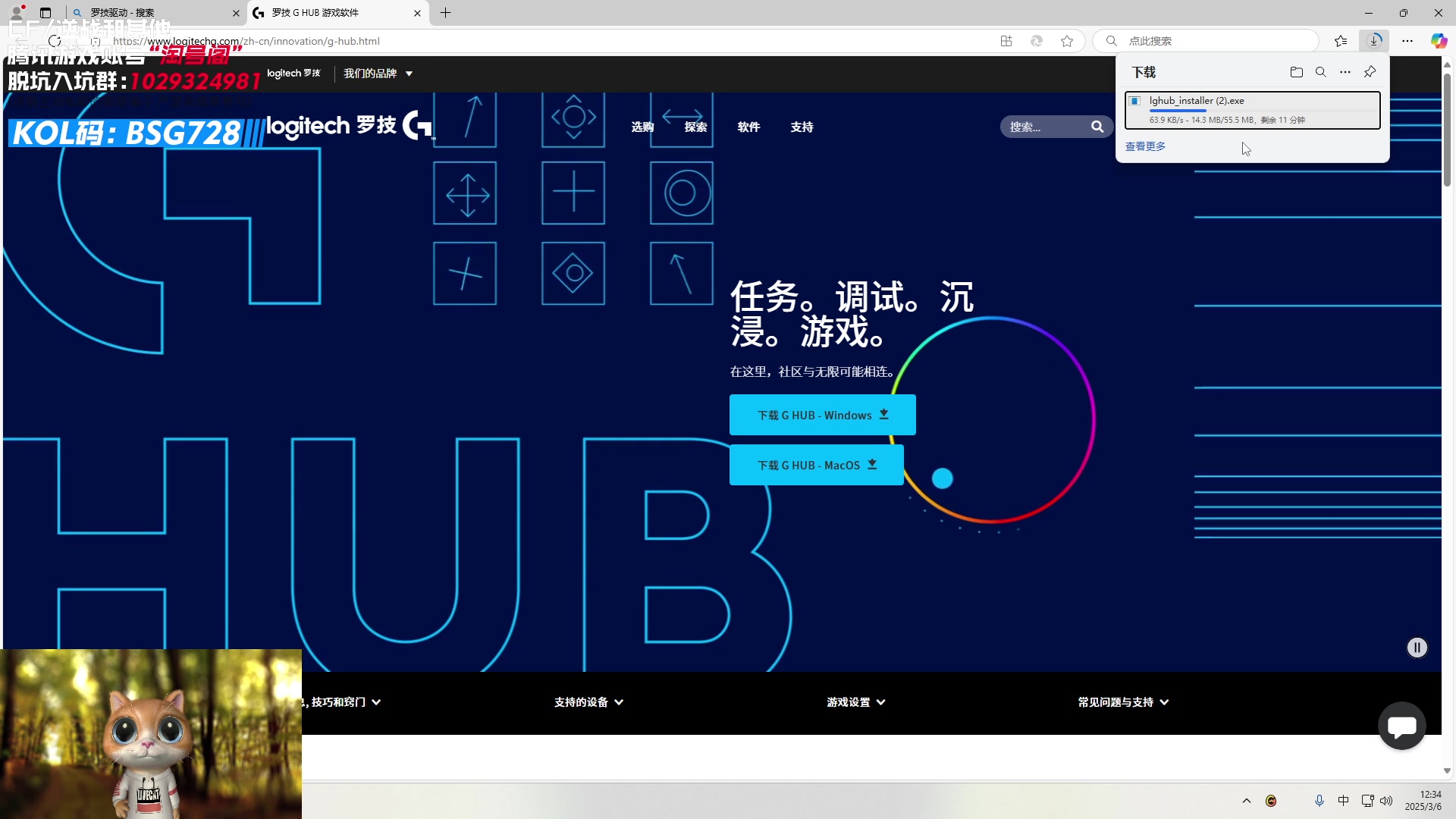Click page vertical scrollbar thumb

1447,129
